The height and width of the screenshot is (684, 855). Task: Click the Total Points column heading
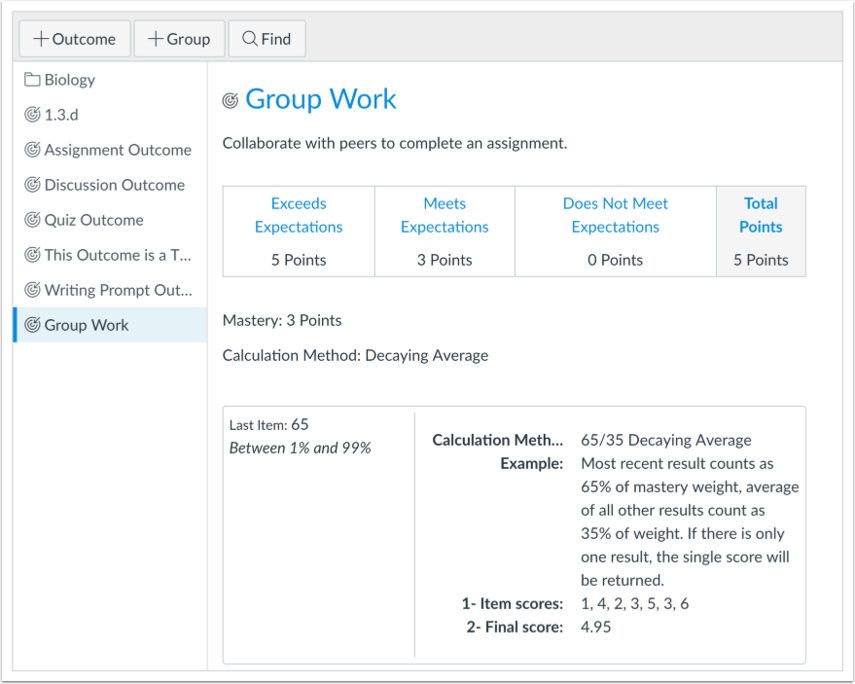coord(761,215)
